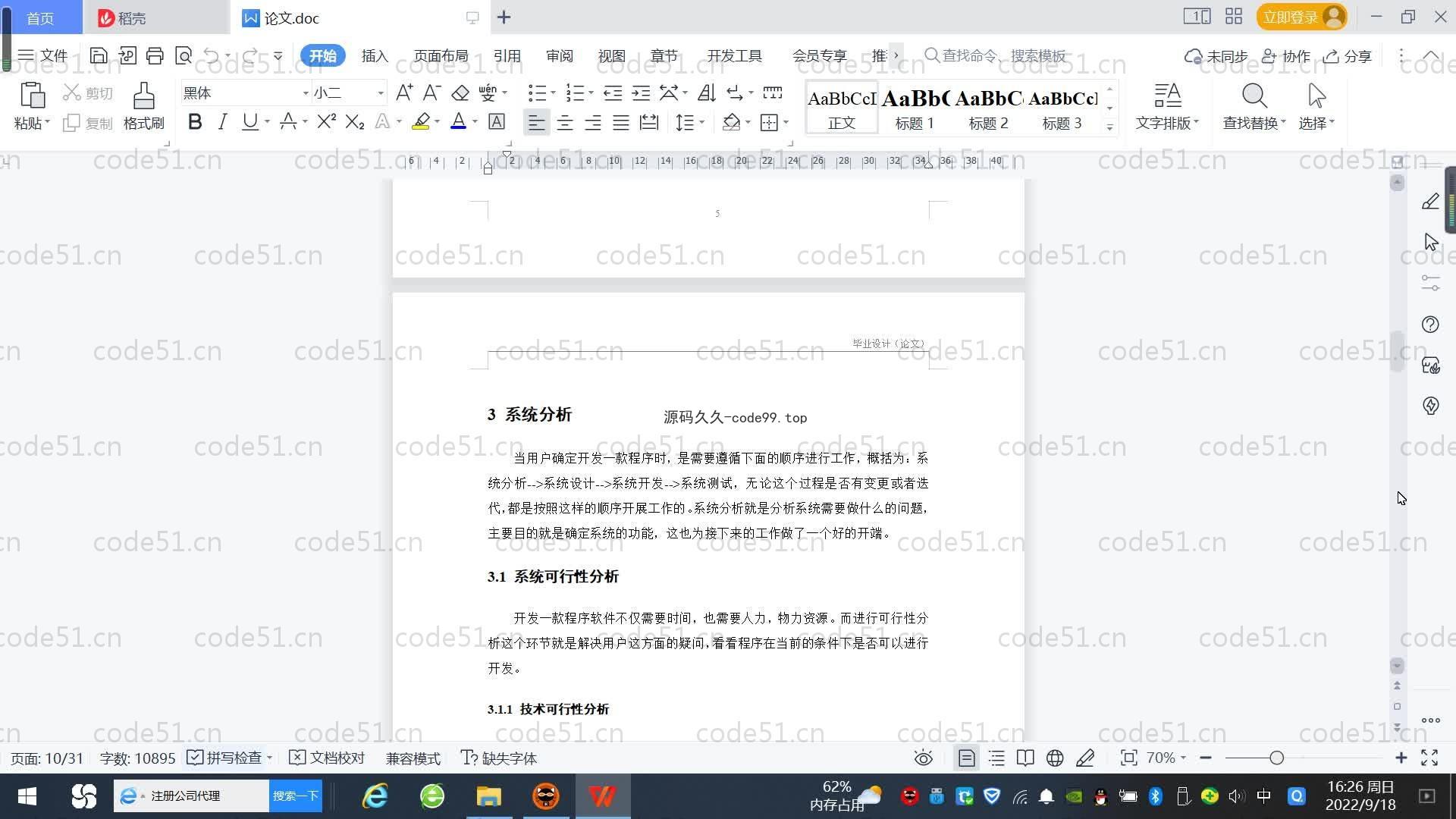Click the text highlight color button
1456x819 pixels.
[x=421, y=121]
